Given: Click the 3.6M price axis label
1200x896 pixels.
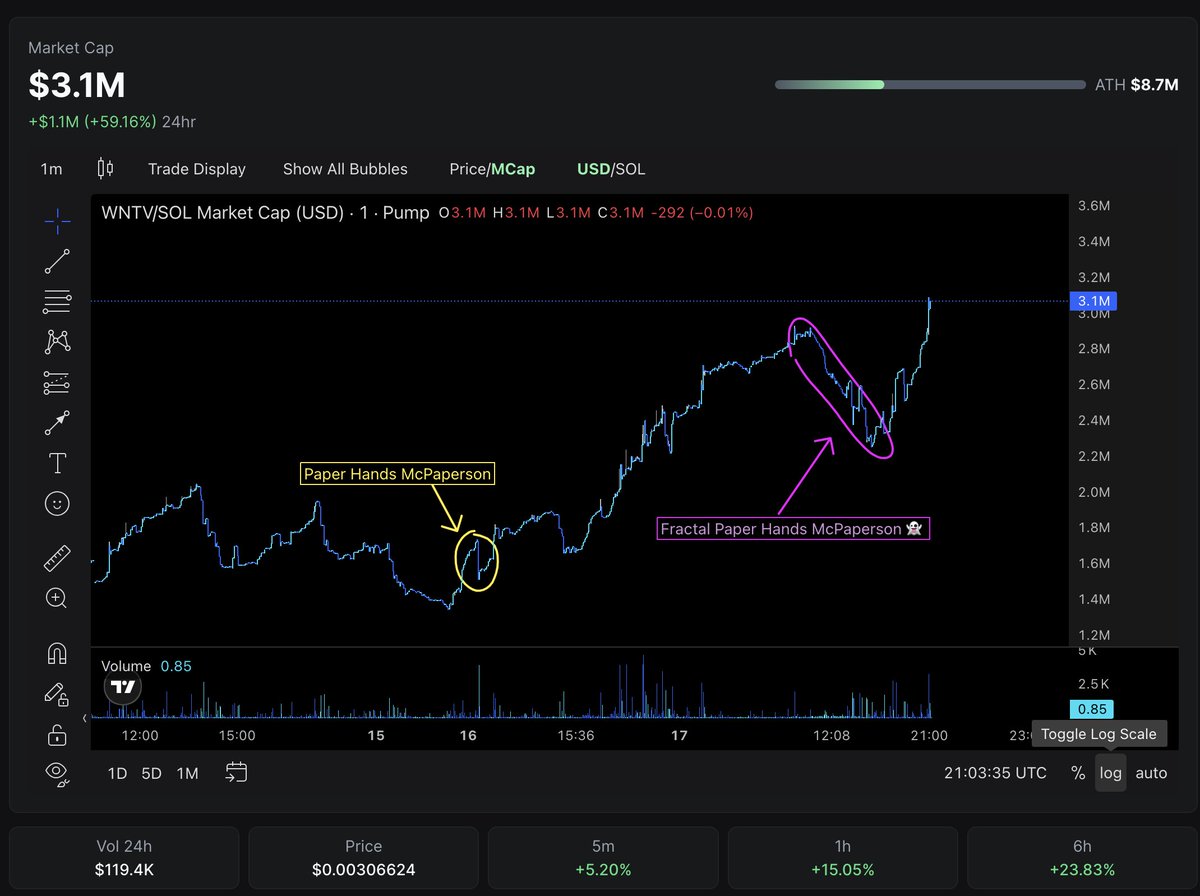Looking at the screenshot, I should (1094, 206).
